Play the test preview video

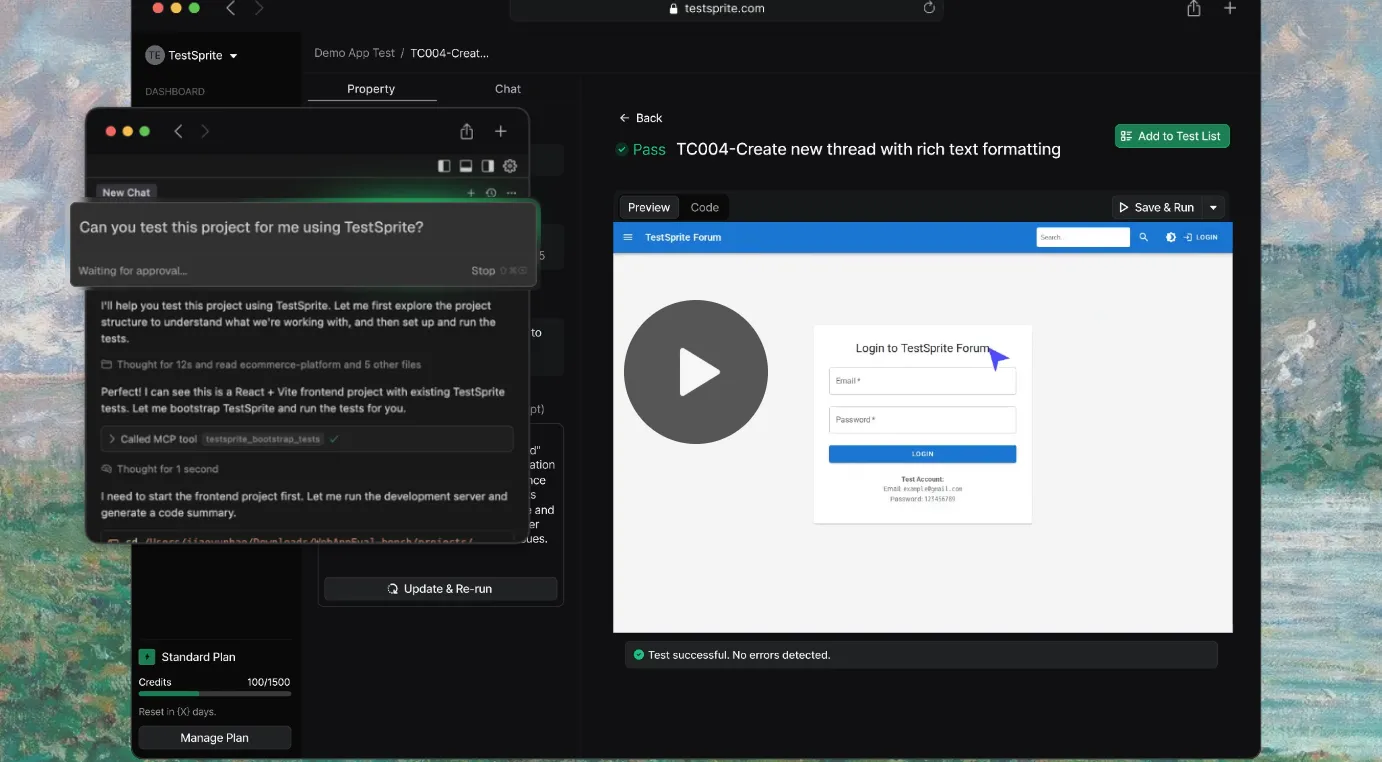coord(696,372)
